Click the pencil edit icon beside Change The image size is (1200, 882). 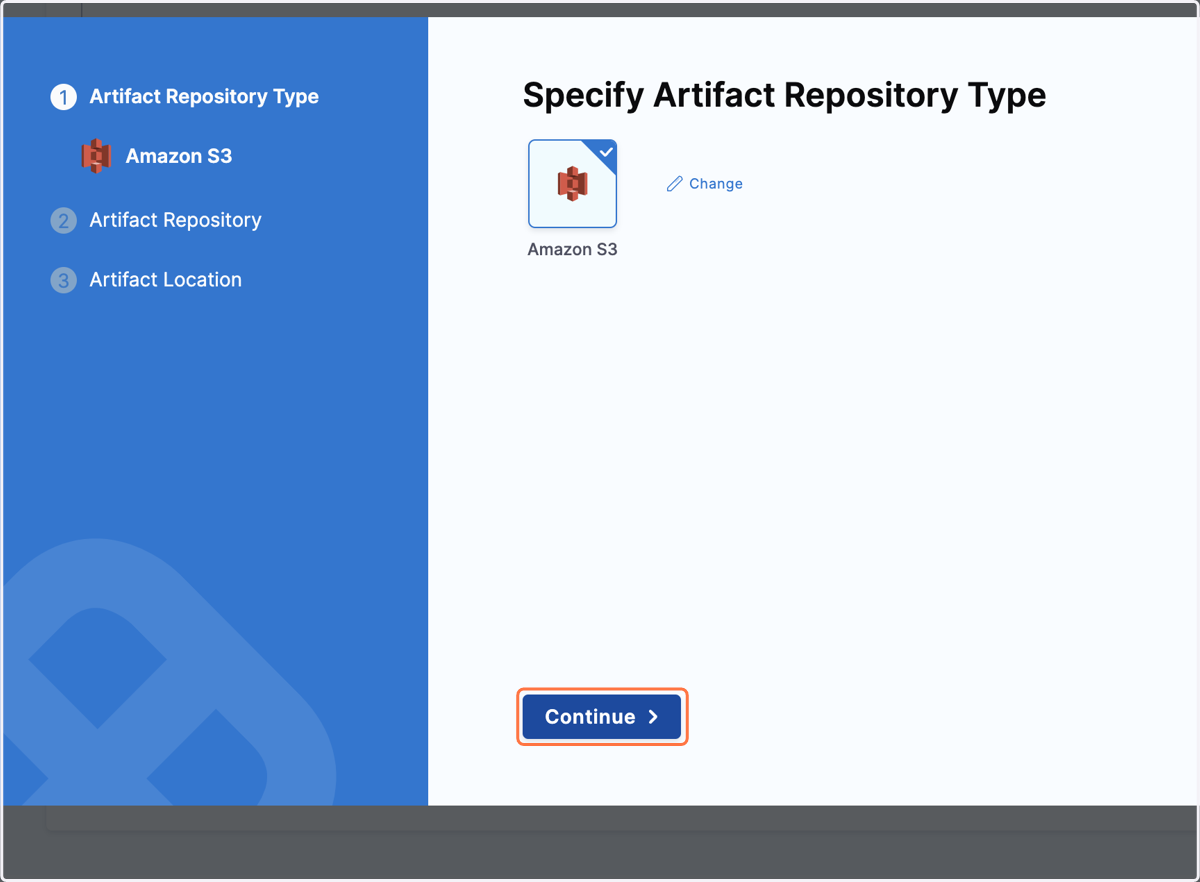click(675, 184)
